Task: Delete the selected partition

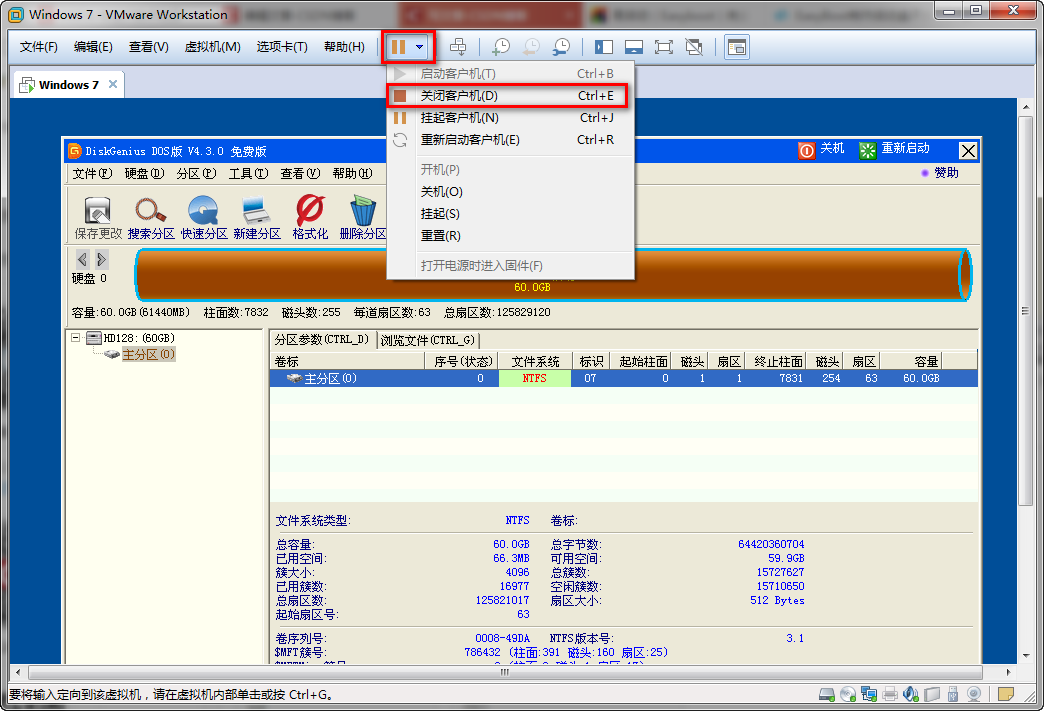Action: tap(362, 216)
